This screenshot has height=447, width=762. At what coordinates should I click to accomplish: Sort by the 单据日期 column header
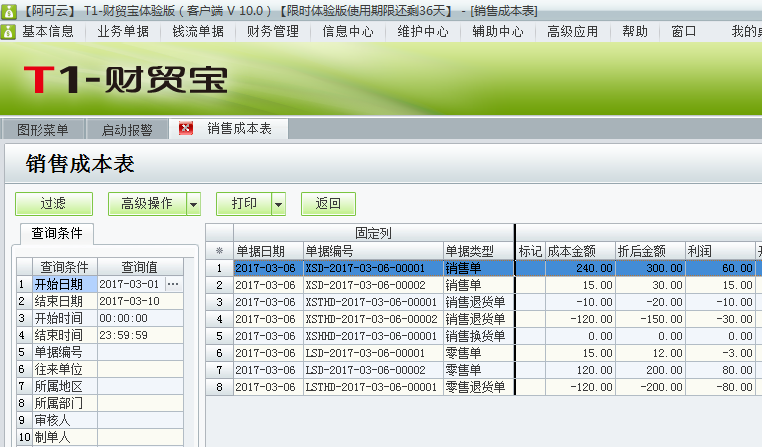coord(268,251)
